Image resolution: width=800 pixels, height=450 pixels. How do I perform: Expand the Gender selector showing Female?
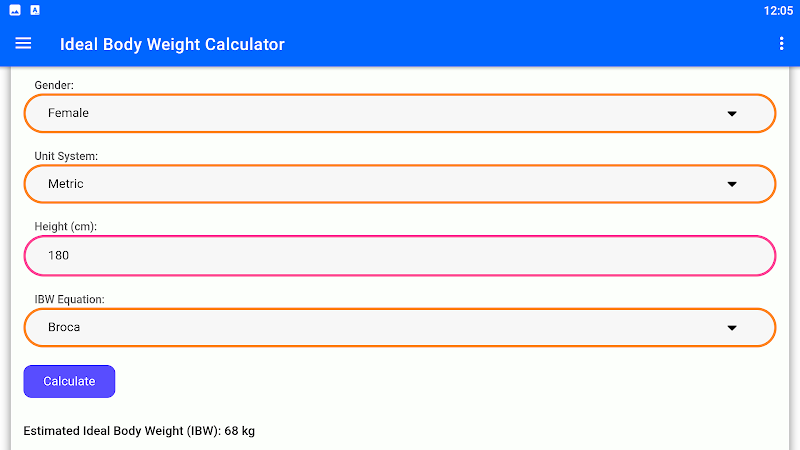click(400, 114)
